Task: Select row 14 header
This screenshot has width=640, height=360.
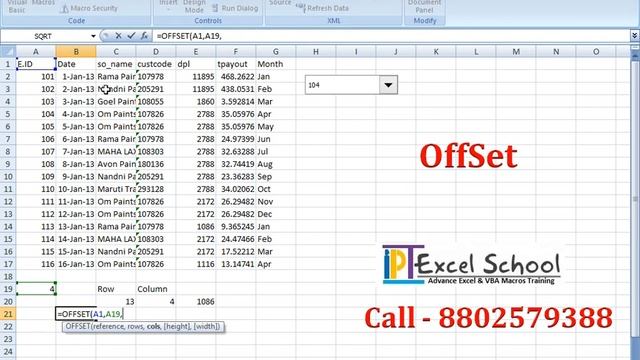Action: point(8,227)
